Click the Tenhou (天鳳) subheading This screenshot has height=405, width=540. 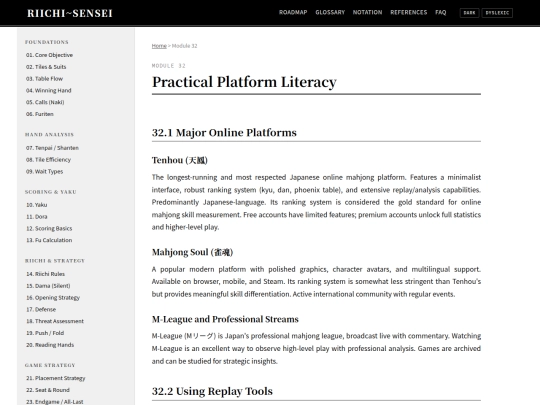[179, 160]
